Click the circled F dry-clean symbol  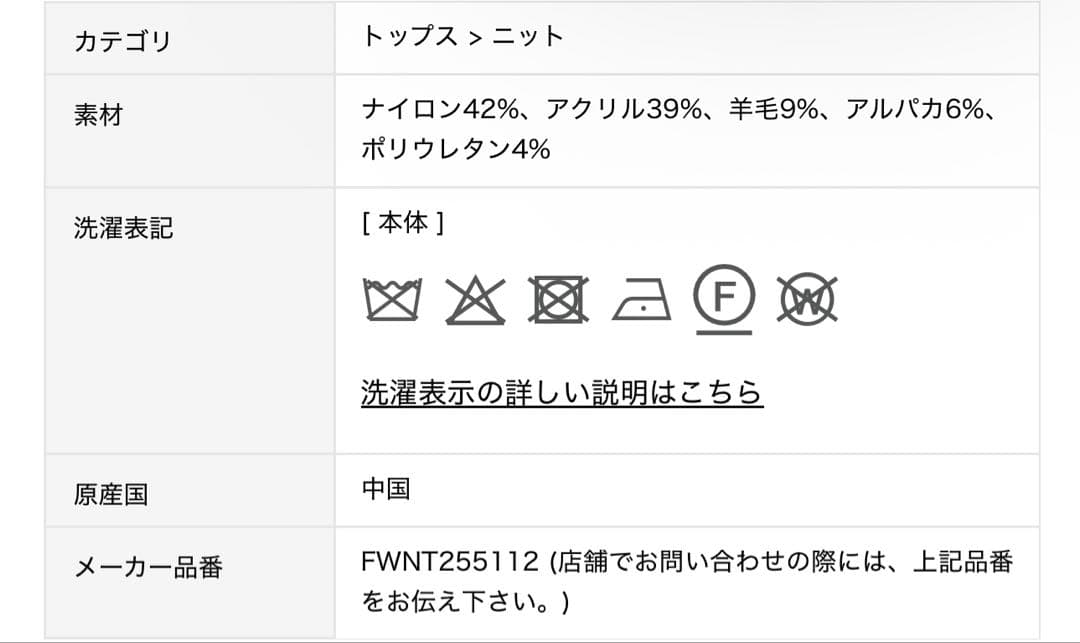pyautogui.click(x=725, y=294)
